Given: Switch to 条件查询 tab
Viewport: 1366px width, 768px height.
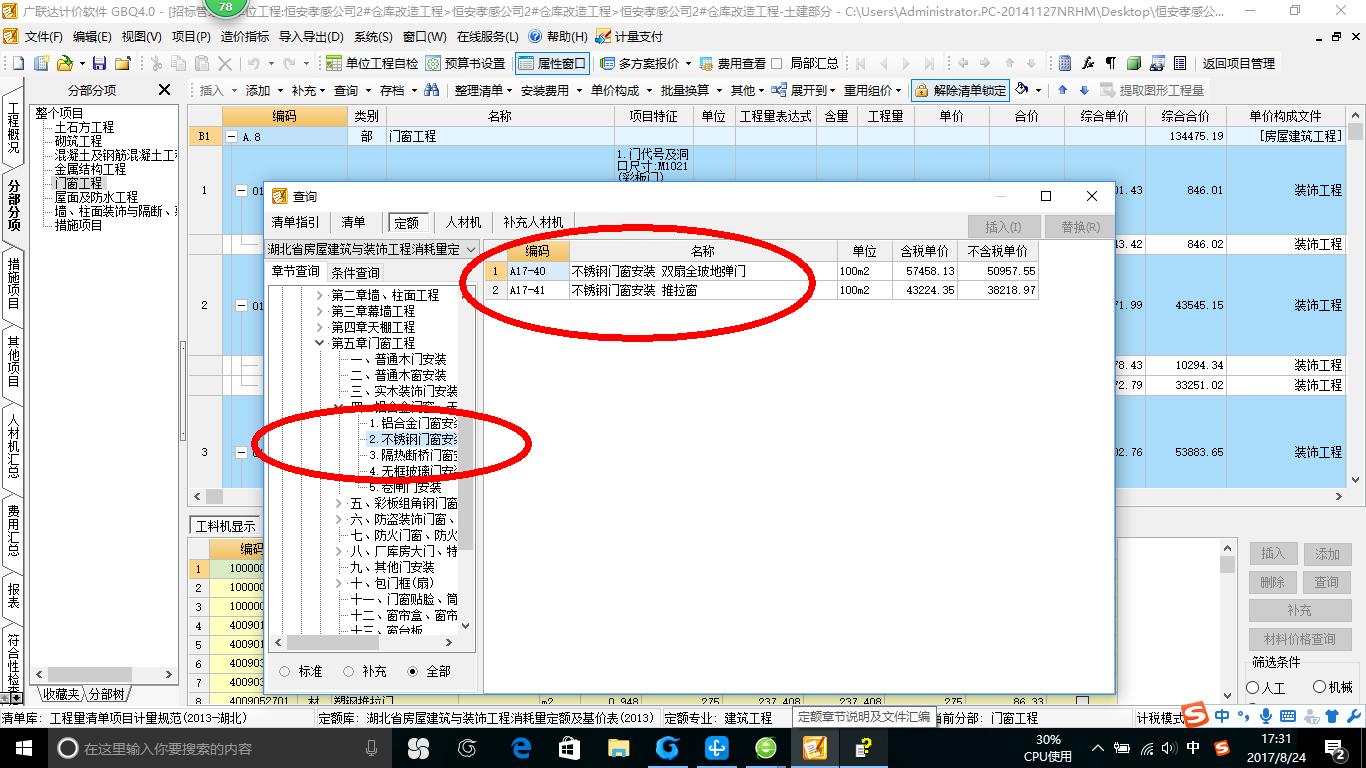Looking at the screenshot, I should coord(355,272).
